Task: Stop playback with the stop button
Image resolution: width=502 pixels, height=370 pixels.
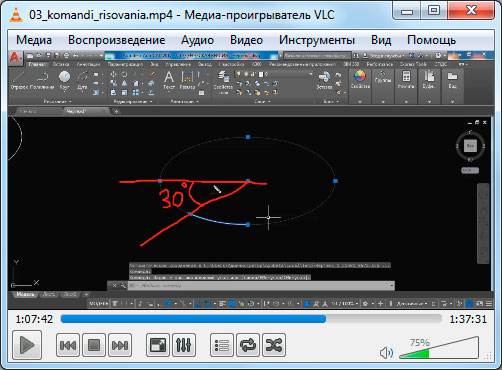Action: [x=94, y=345]
